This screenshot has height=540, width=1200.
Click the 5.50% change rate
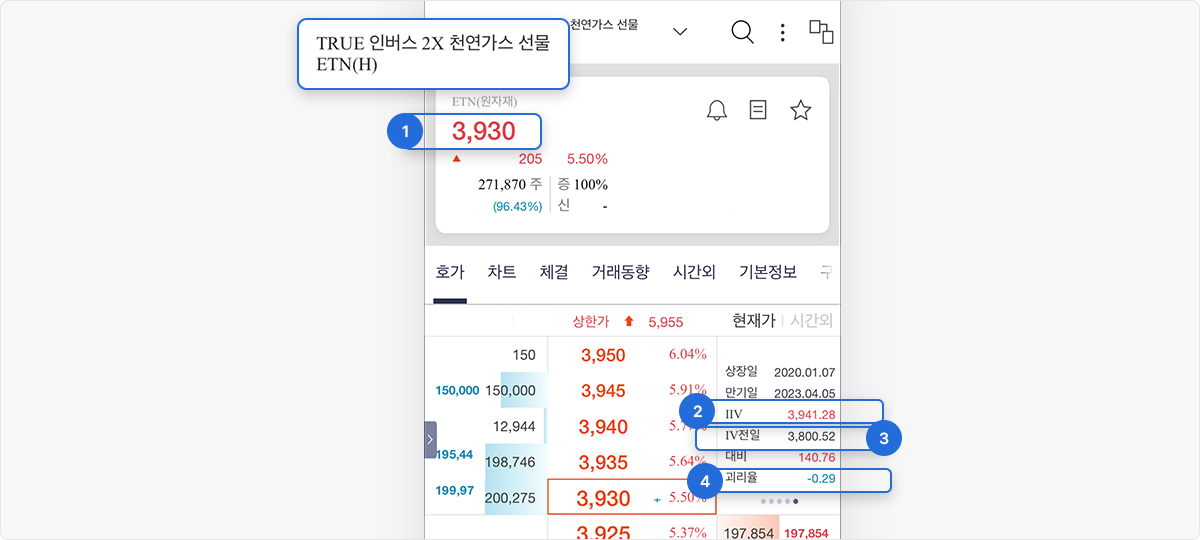pos(587,159)
